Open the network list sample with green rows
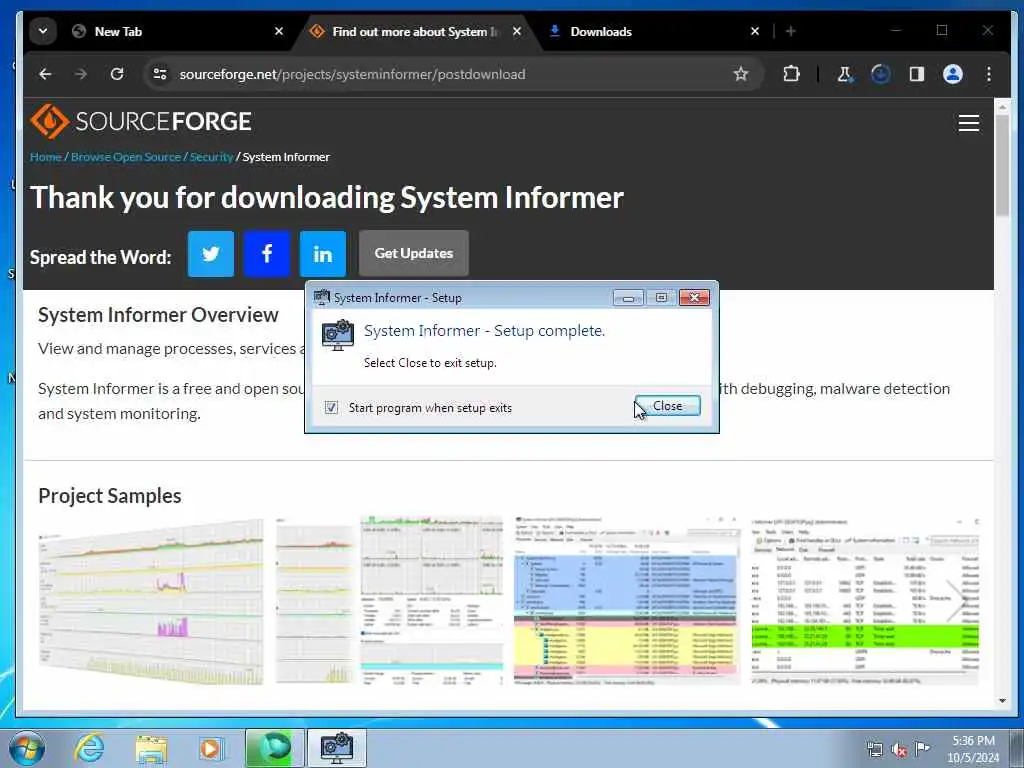 [865, 601]
